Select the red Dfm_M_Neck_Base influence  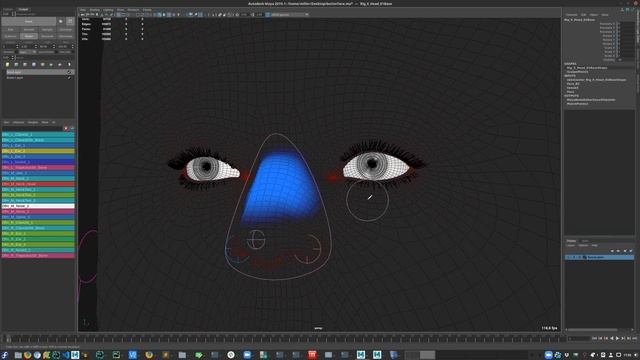(38, 184)
